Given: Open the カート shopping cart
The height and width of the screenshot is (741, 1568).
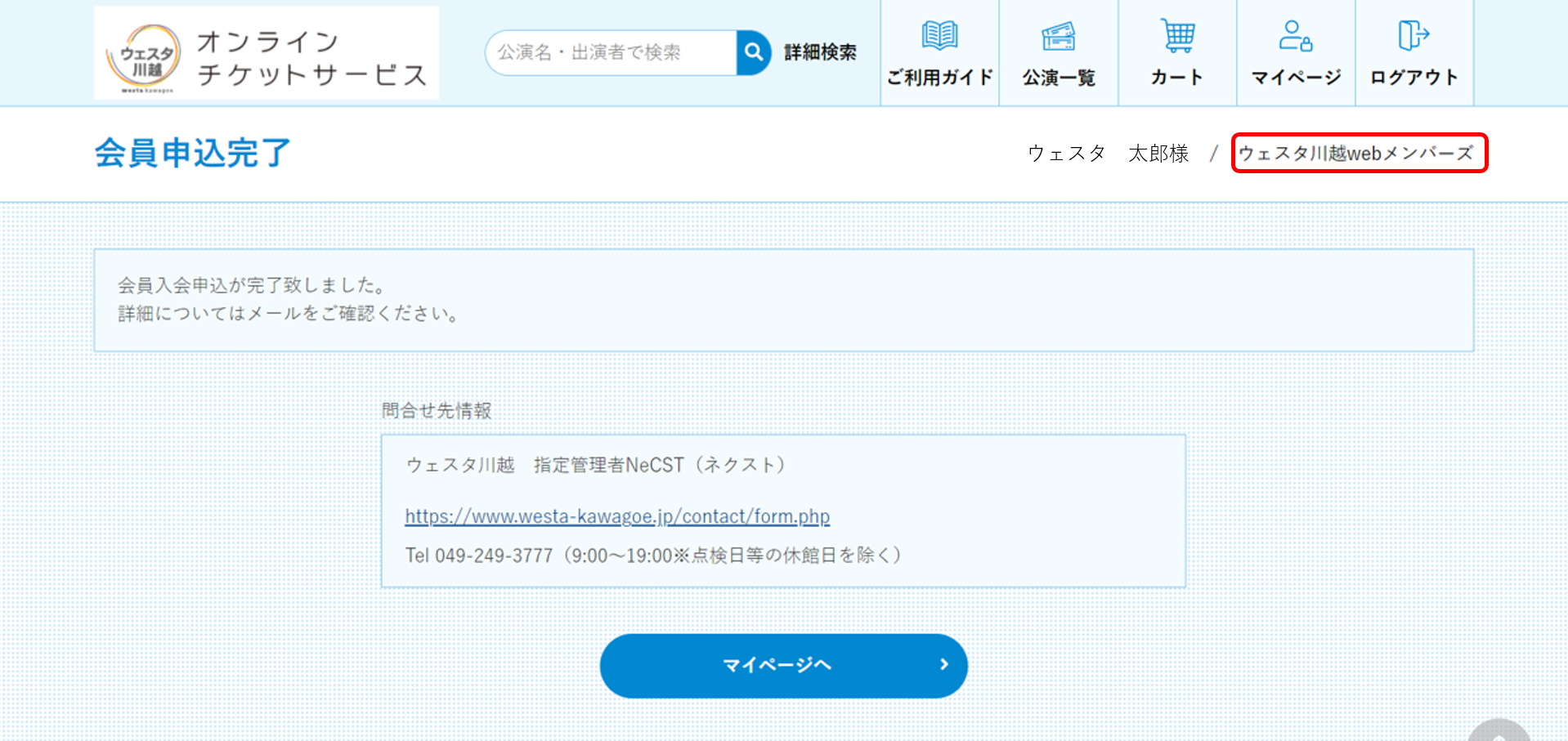Looking at the screenshot, I should pos(1177,53).
